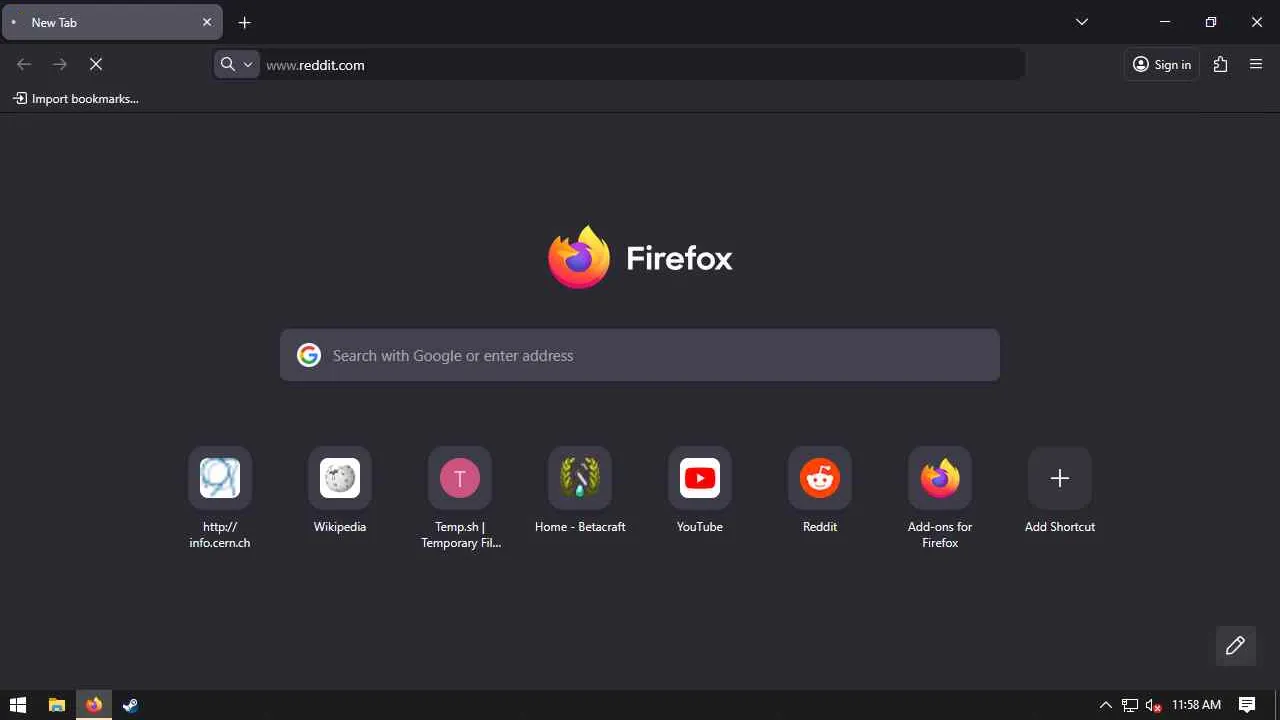Click the muted volume tray icon
Viewport: 1280px width, 720px height.
[x=1154, y=705]
